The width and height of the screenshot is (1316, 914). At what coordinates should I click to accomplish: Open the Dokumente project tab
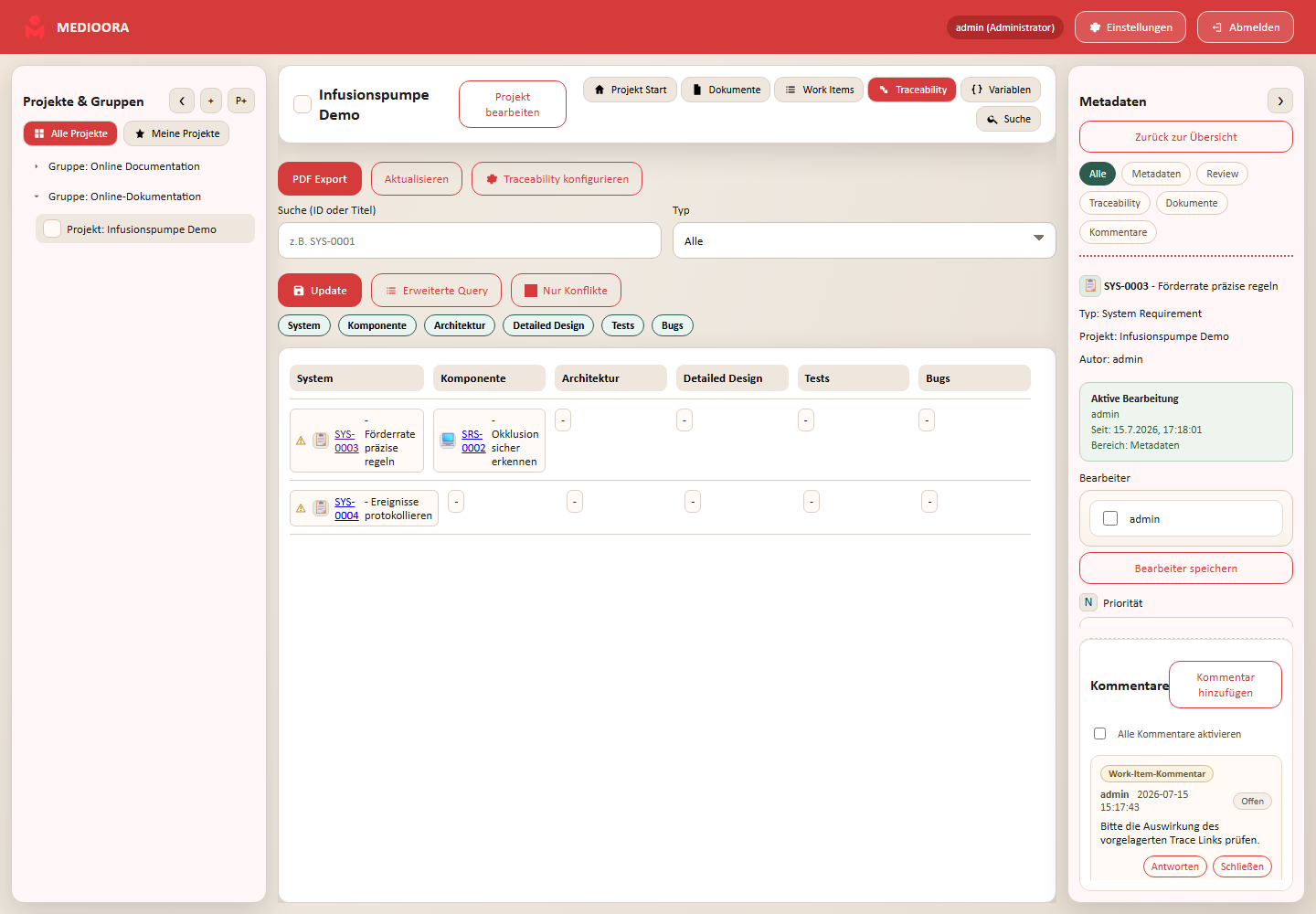click(726, 90)
